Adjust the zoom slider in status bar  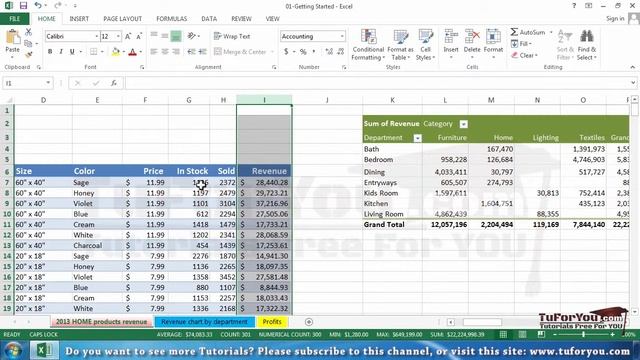(x=584, y=335)
